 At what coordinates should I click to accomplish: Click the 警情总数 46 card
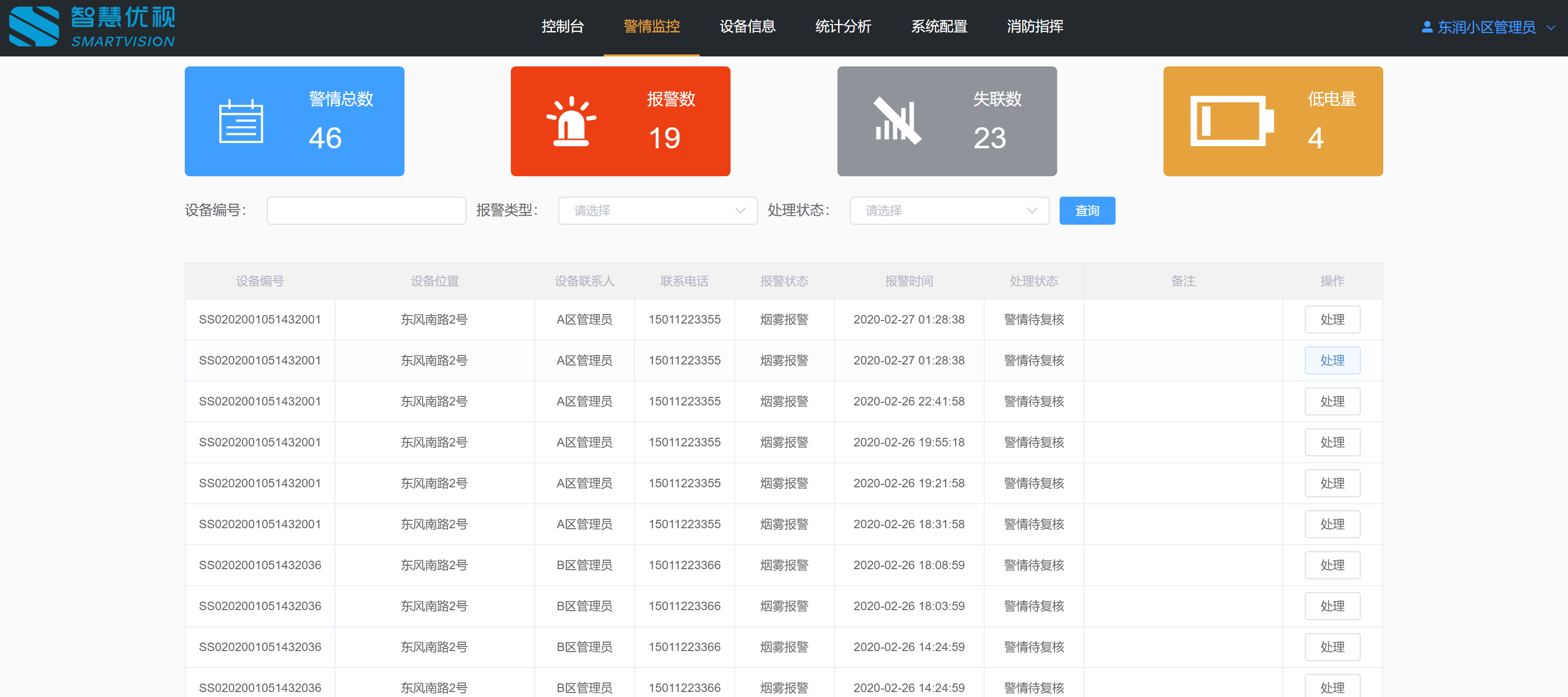coord(294,121)
